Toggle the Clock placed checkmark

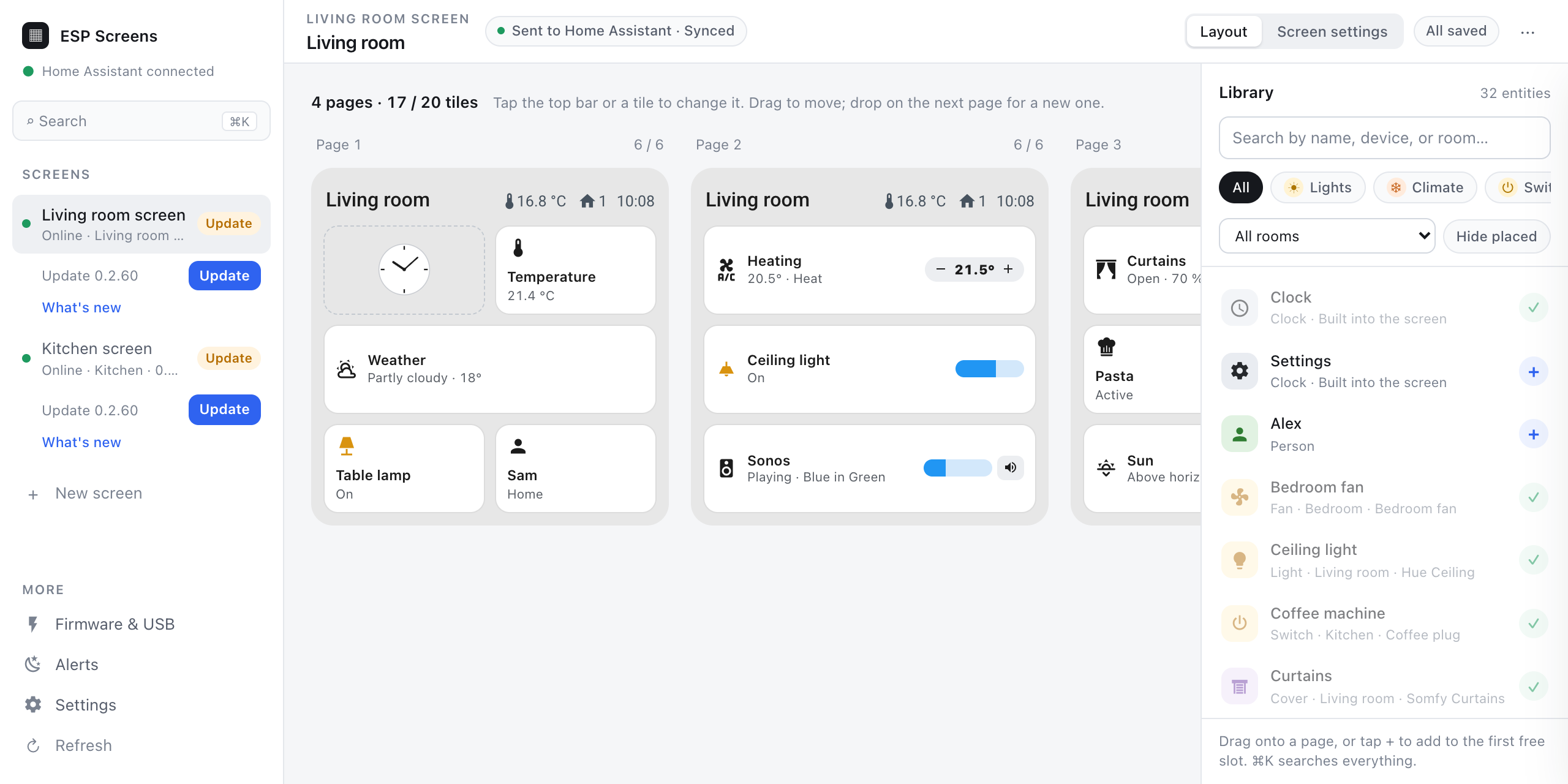click(1534, 307)
